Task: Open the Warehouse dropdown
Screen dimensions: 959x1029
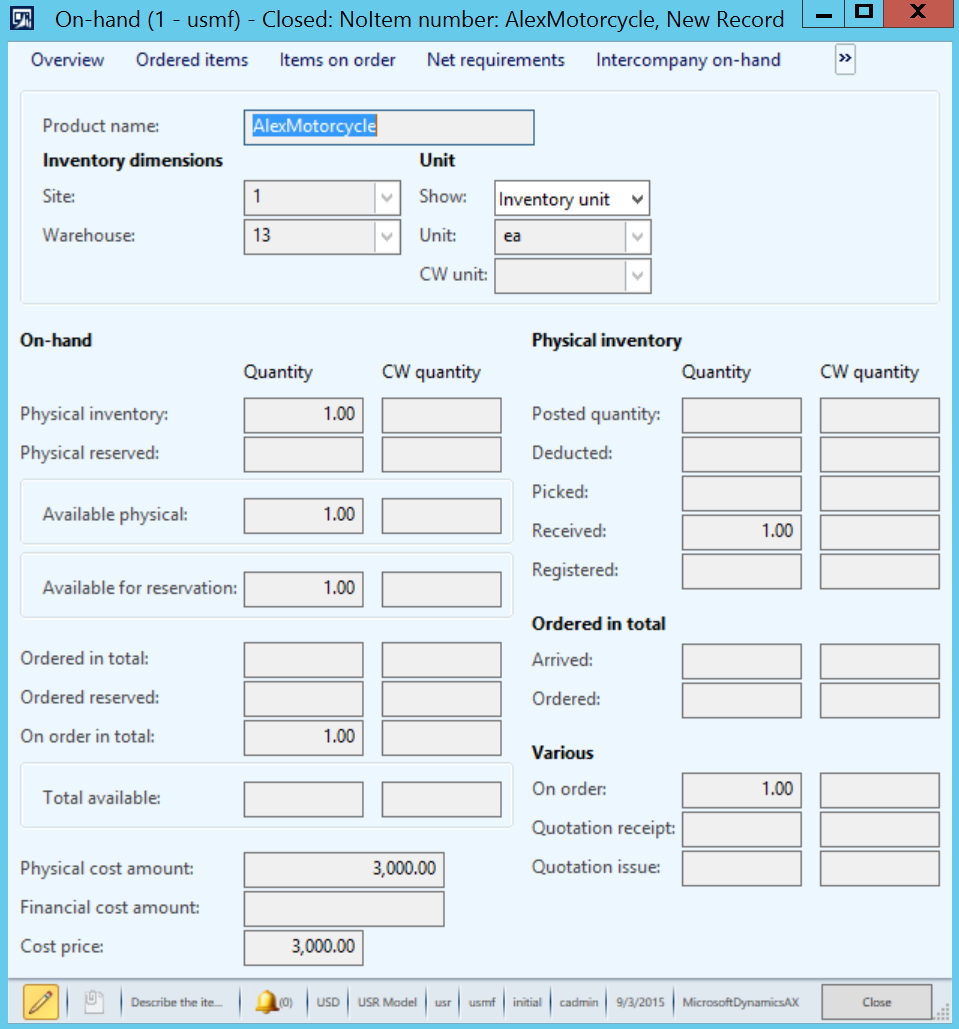Action: [387, 236]
